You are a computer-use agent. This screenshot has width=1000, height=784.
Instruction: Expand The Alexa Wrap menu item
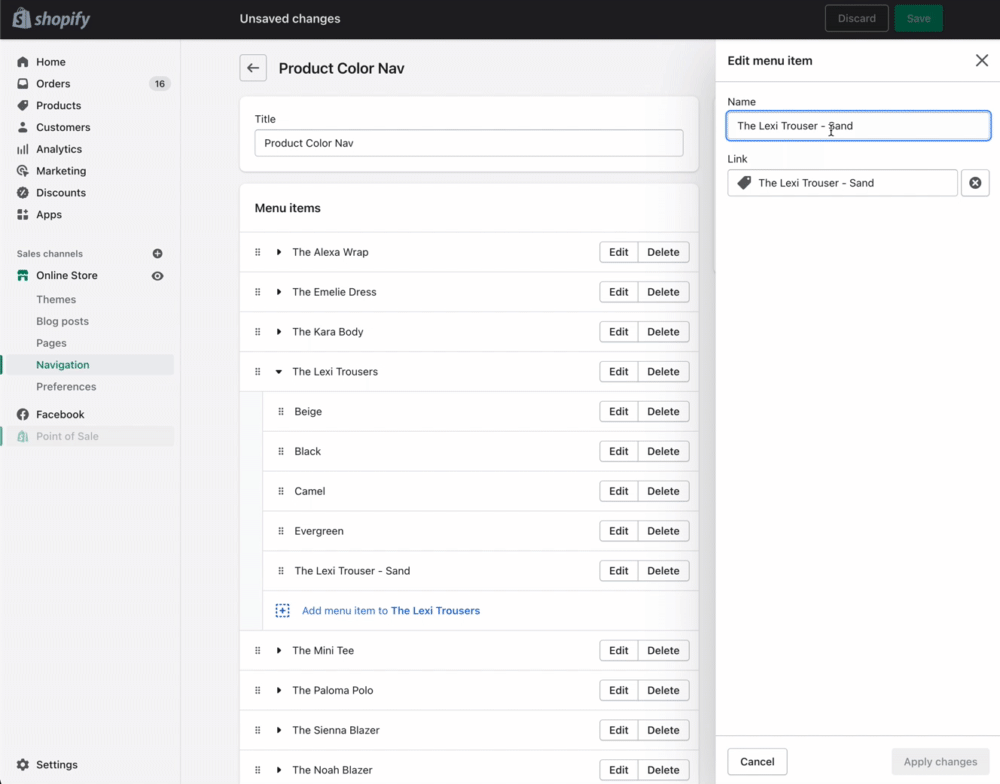279,252
